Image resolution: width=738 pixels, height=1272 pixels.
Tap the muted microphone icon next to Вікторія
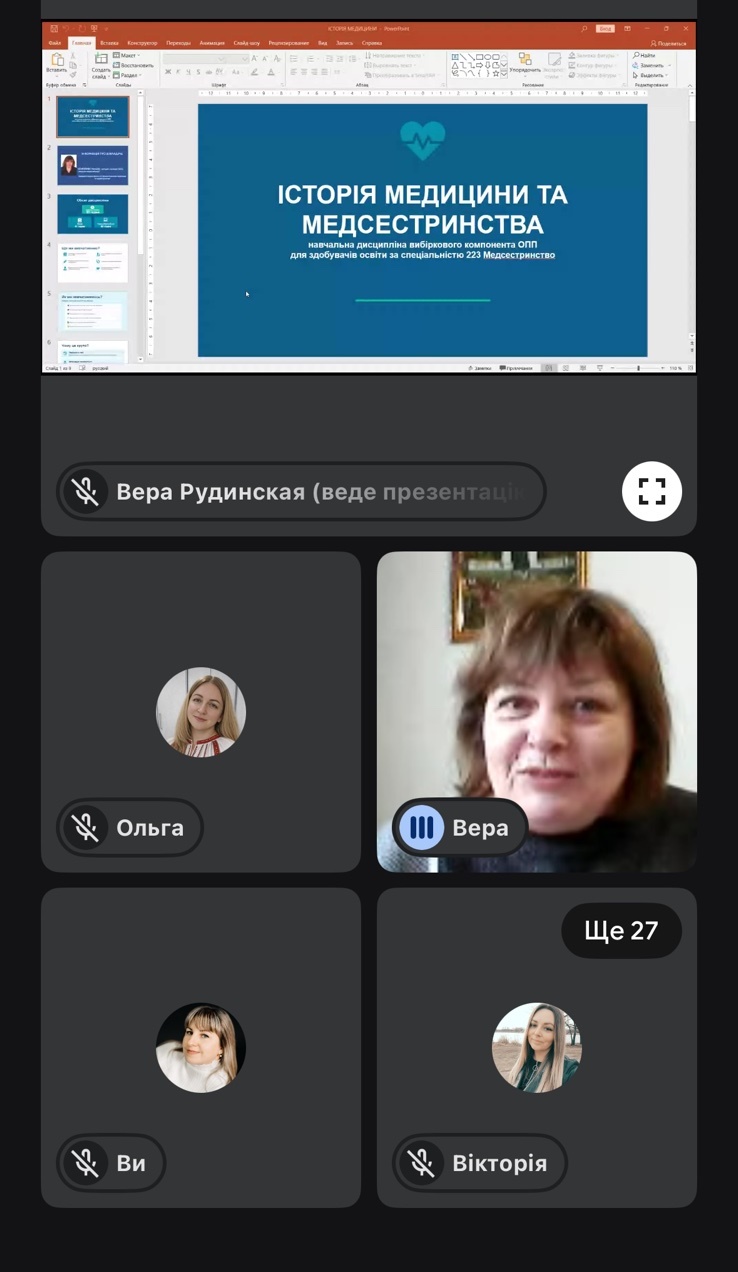(421, 1163)
